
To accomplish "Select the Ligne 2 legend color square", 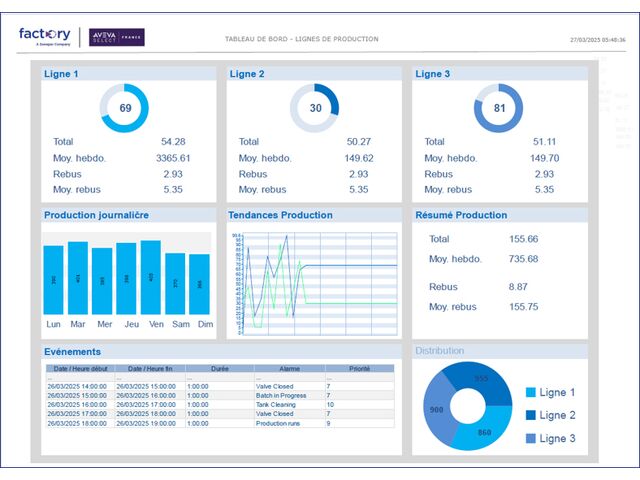I will point(530,415).
